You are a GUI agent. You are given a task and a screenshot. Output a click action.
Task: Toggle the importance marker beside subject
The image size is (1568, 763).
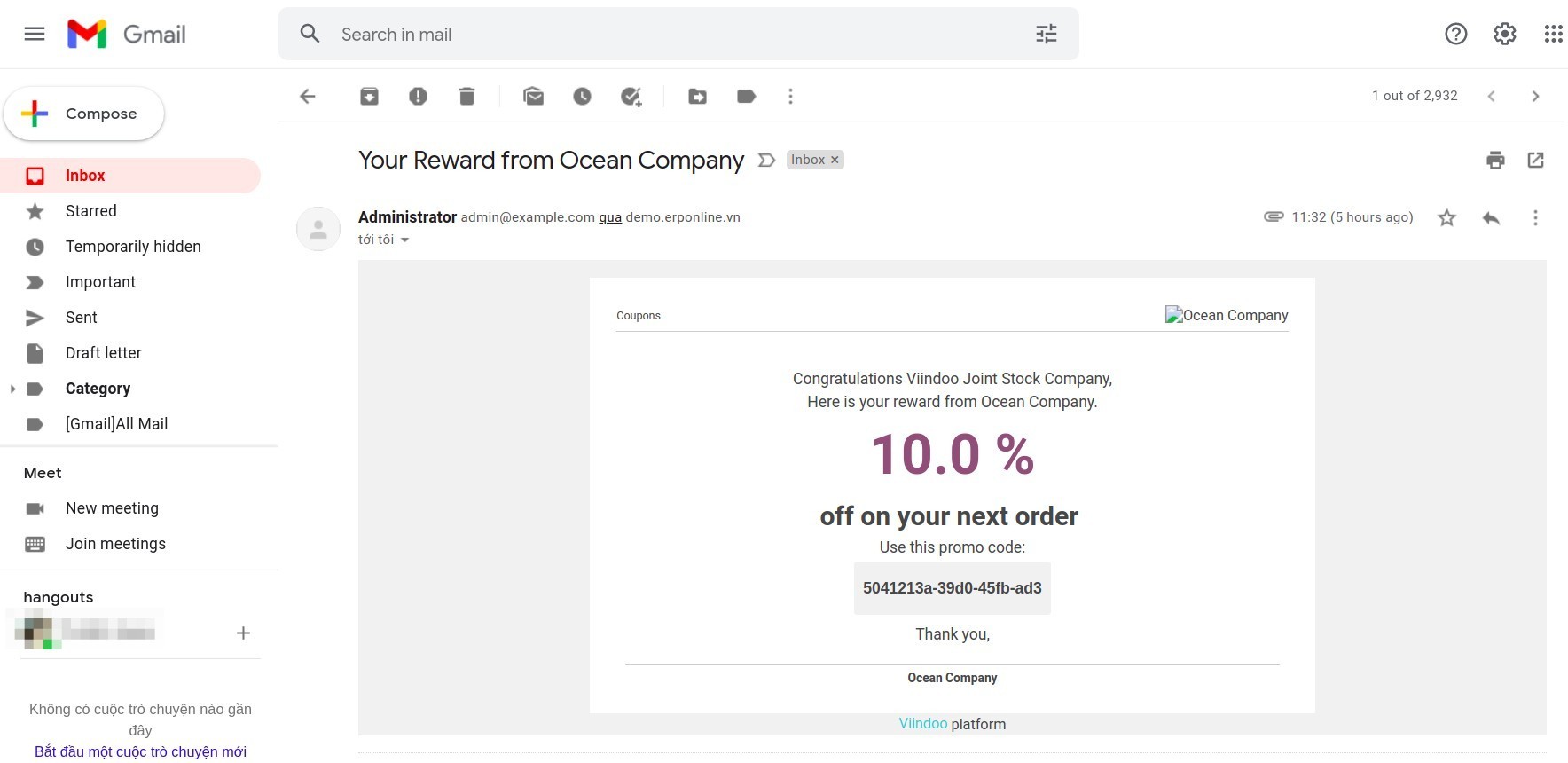(x=766, y=160)
